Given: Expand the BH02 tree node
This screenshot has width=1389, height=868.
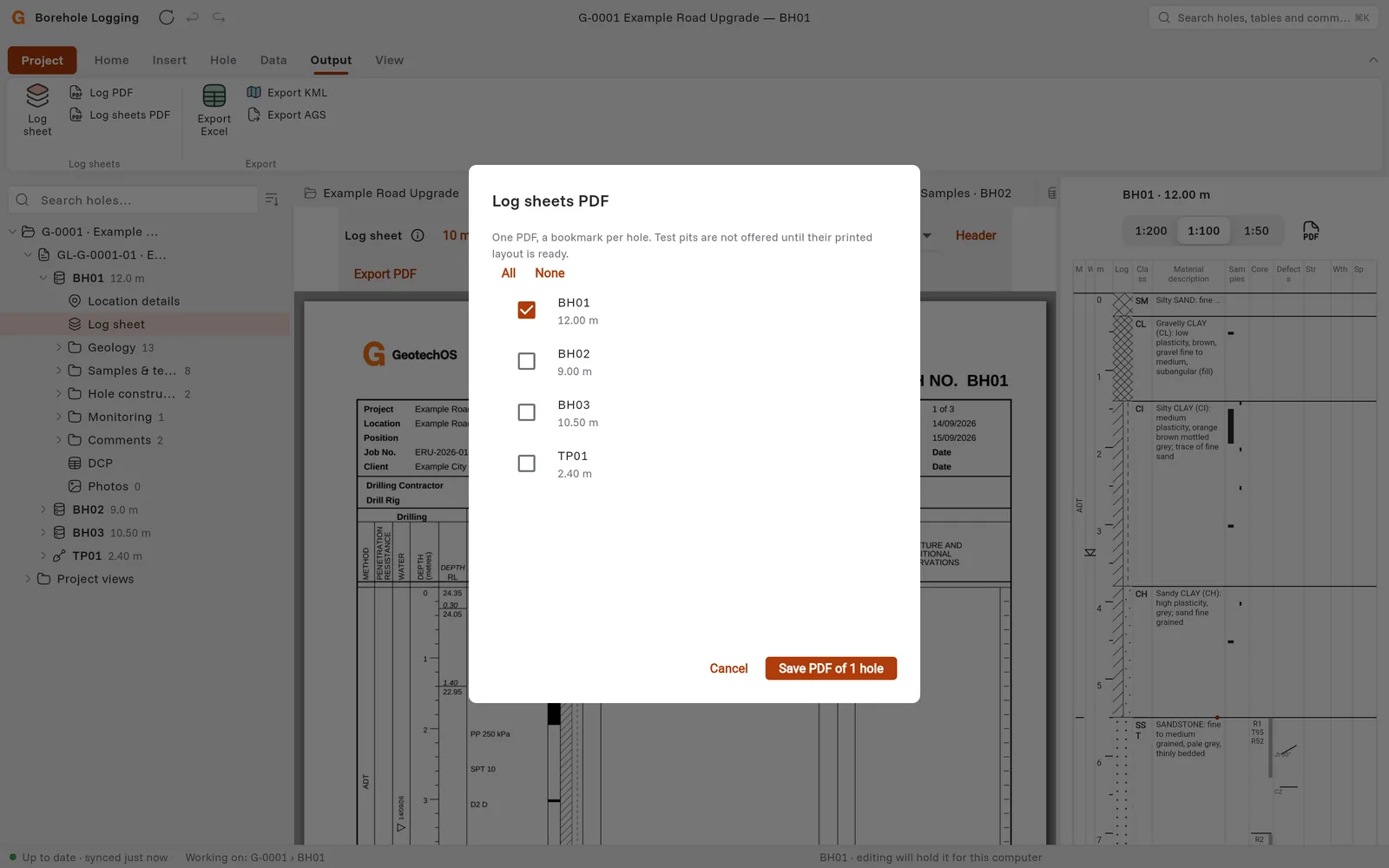Looking at the screenshot, I should coord(43,510).
